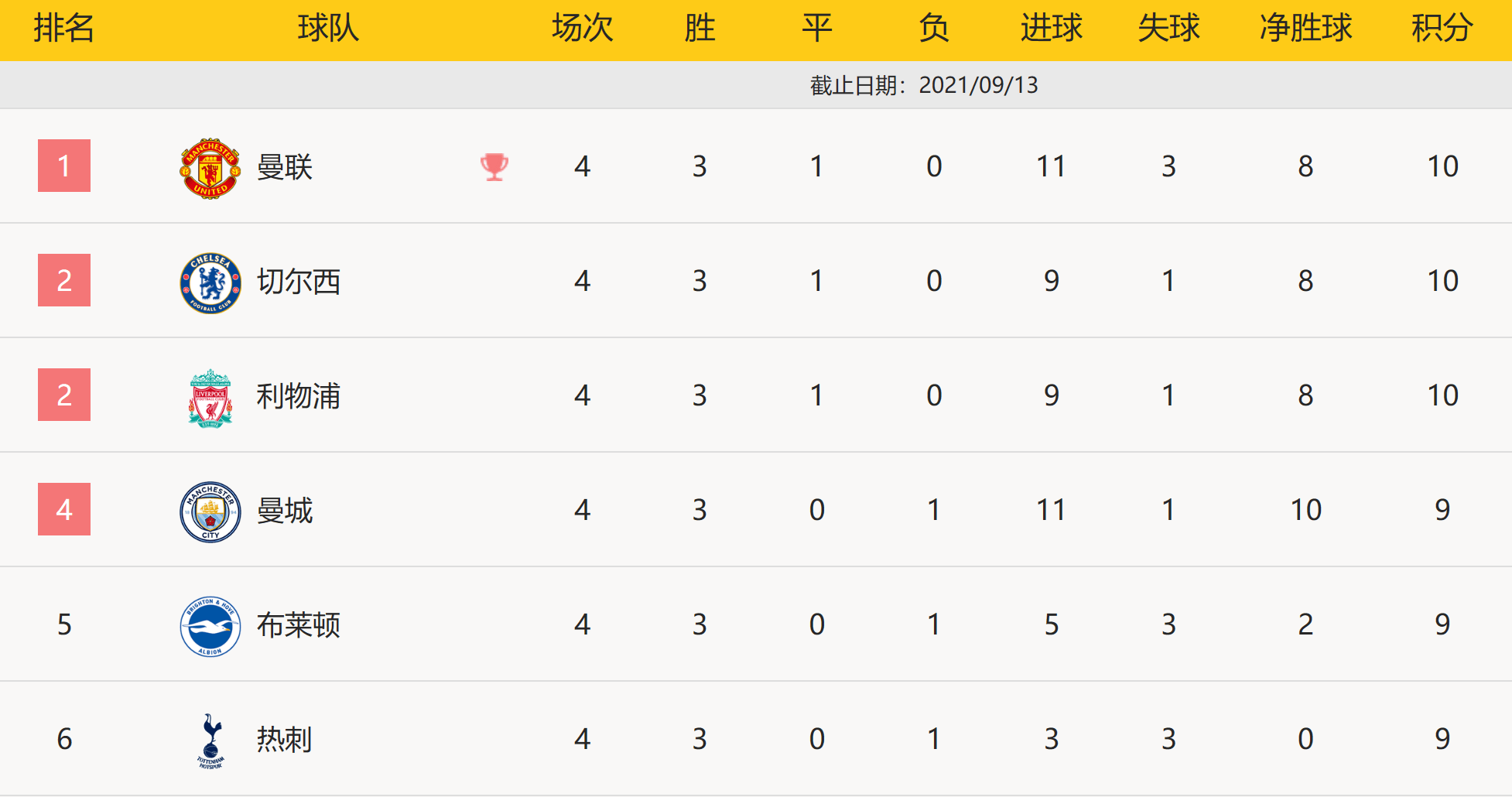Click the Chelsea club crest

pos(210,282)
